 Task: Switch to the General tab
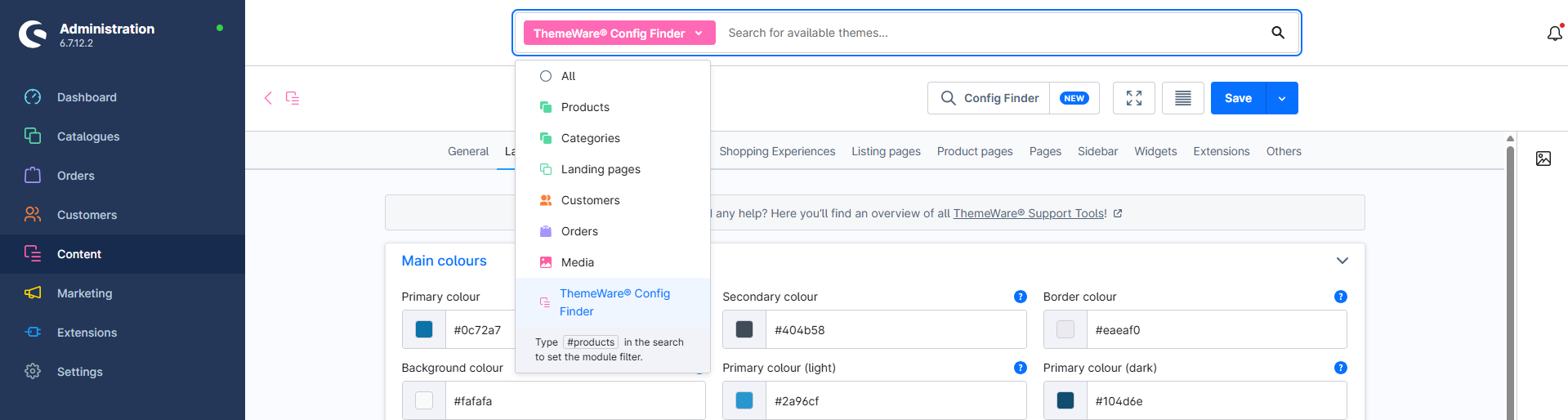click(468, 151)
